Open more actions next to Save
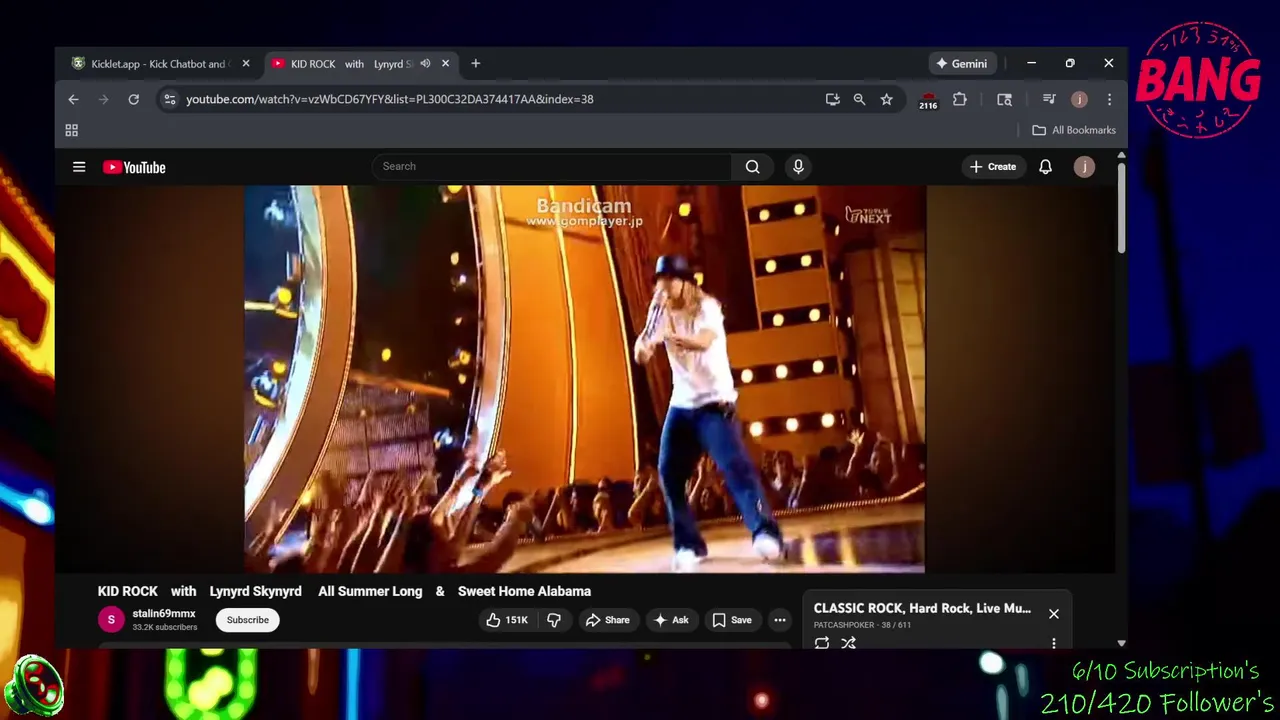 [x=780, y=620]
